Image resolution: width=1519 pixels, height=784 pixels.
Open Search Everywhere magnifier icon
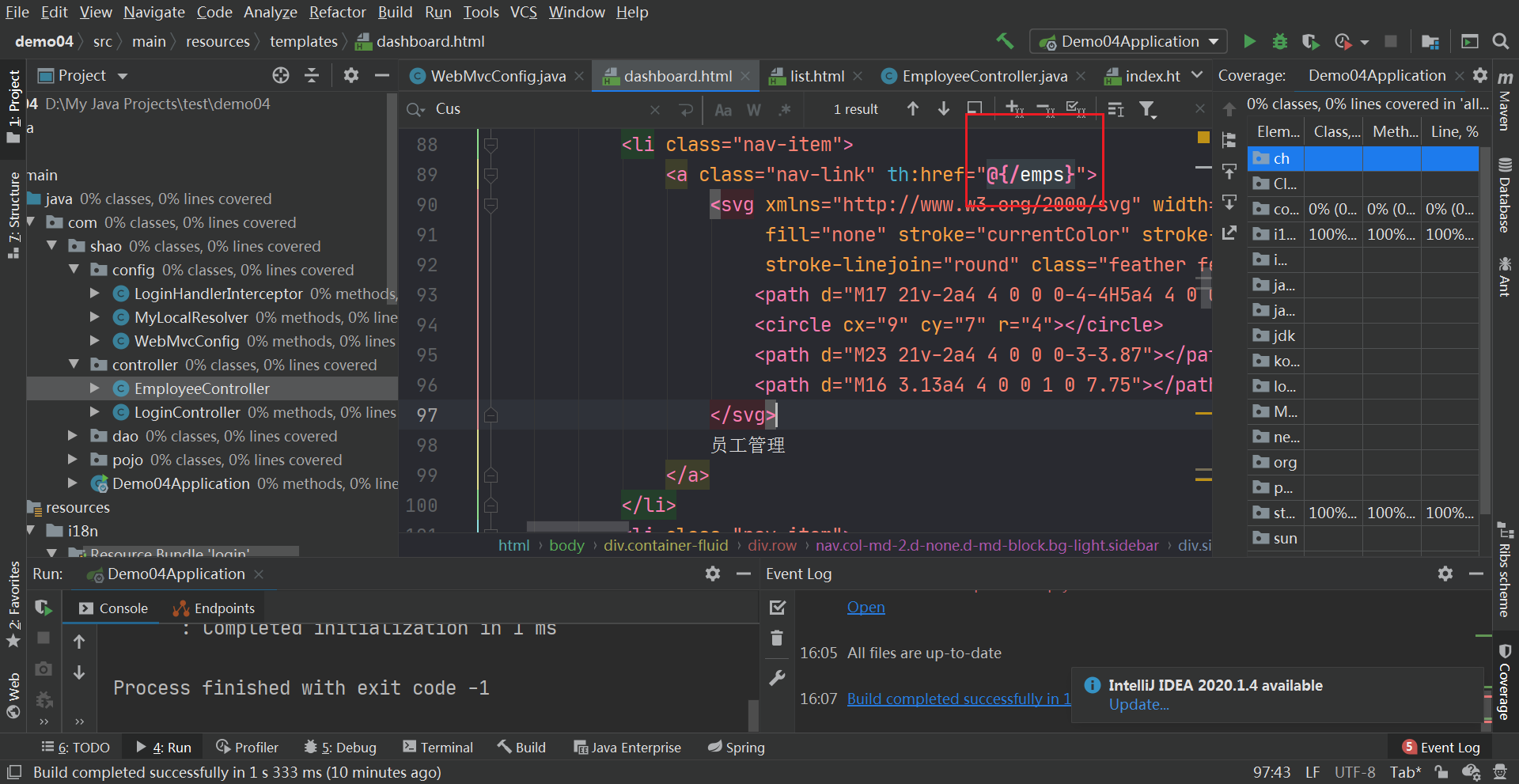point(1500,41)
